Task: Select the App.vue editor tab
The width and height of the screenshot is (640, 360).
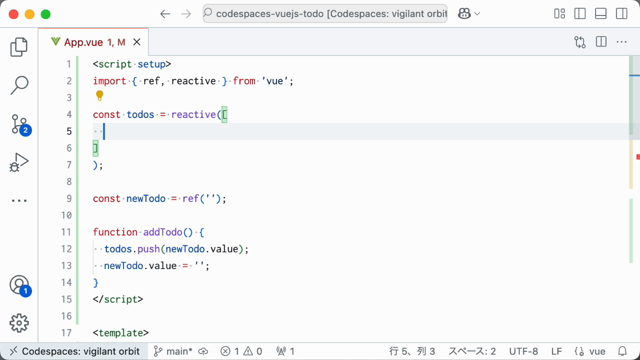Action: (94, 42)
